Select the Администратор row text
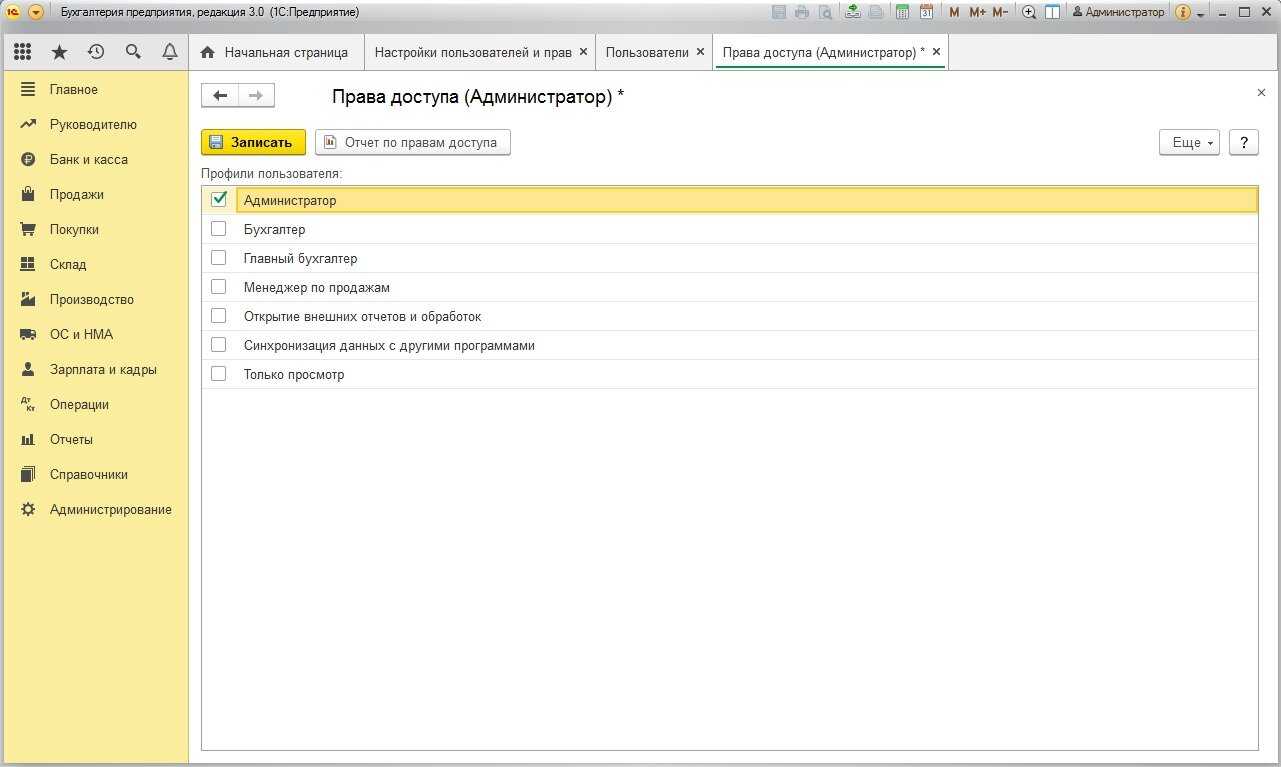Image resolution: width=1281 pixels, height=767 pixels. pyautogui.click(x=290, y=200)
